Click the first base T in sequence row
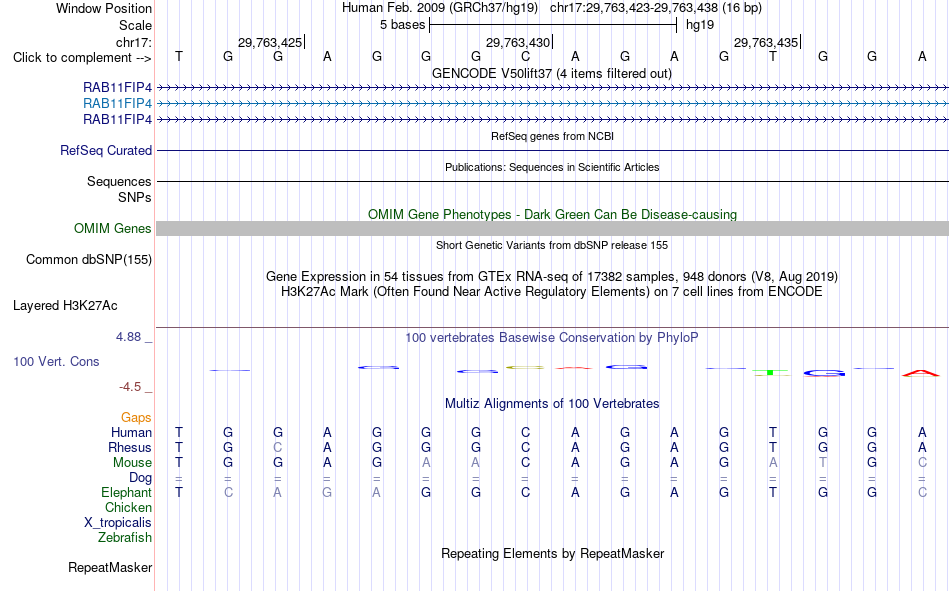This screenshot has width=950, height=591. click(179, 56)
